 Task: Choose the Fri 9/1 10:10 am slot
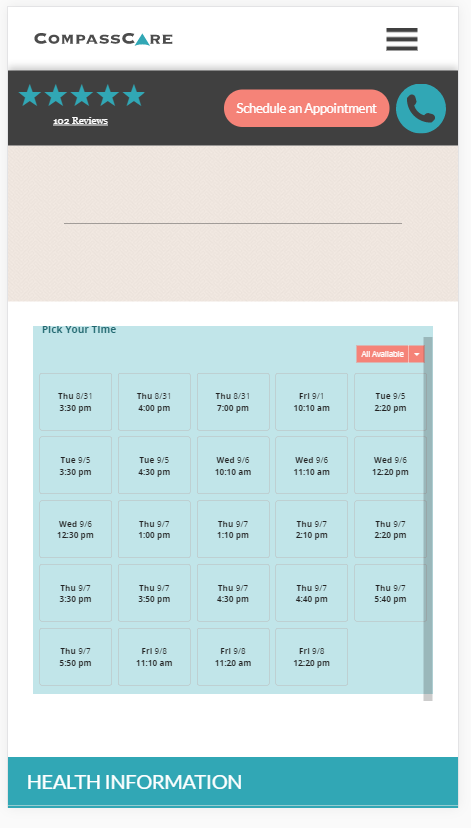[312, 402]
